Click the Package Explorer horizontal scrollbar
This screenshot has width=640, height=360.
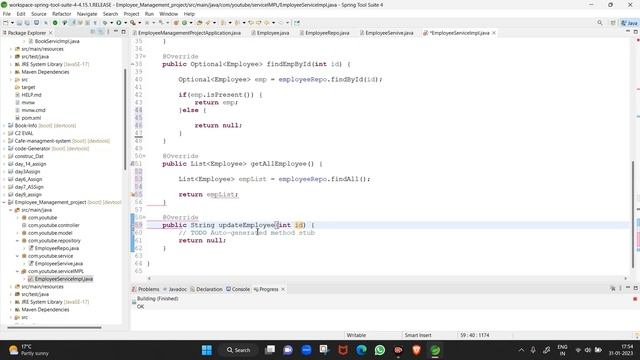[x=54, y=327]
